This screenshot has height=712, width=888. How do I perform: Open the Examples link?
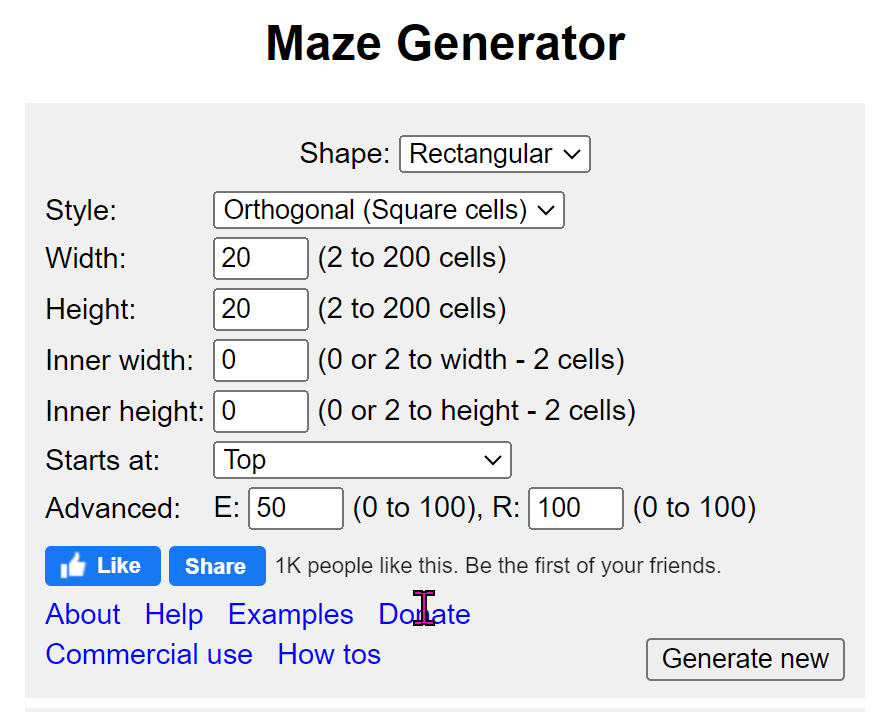291,614
